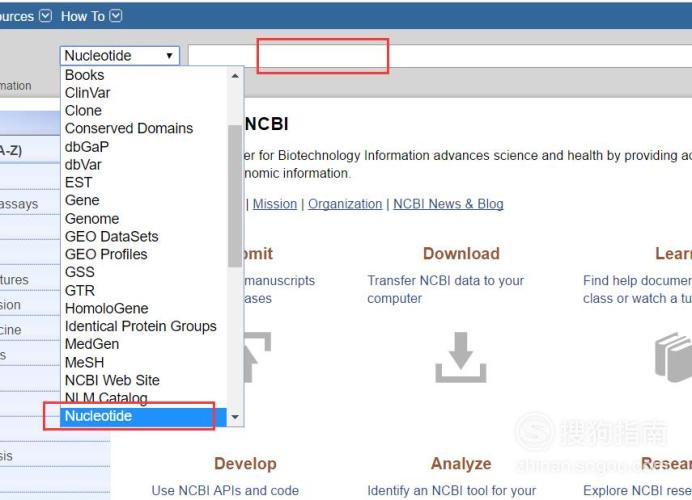Choose NLM Catalog option
The image size is (692, 500).
coord(143,398)
